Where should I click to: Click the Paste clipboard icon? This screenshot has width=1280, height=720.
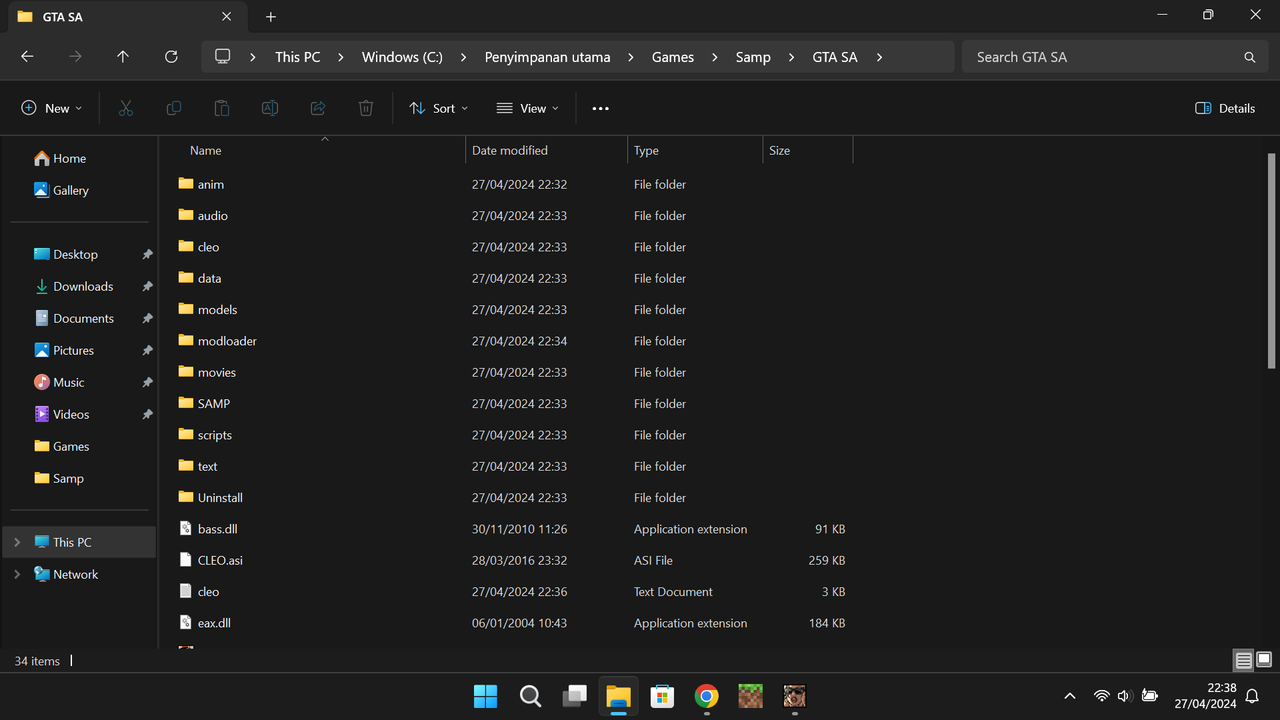click(x=222, y=108)
